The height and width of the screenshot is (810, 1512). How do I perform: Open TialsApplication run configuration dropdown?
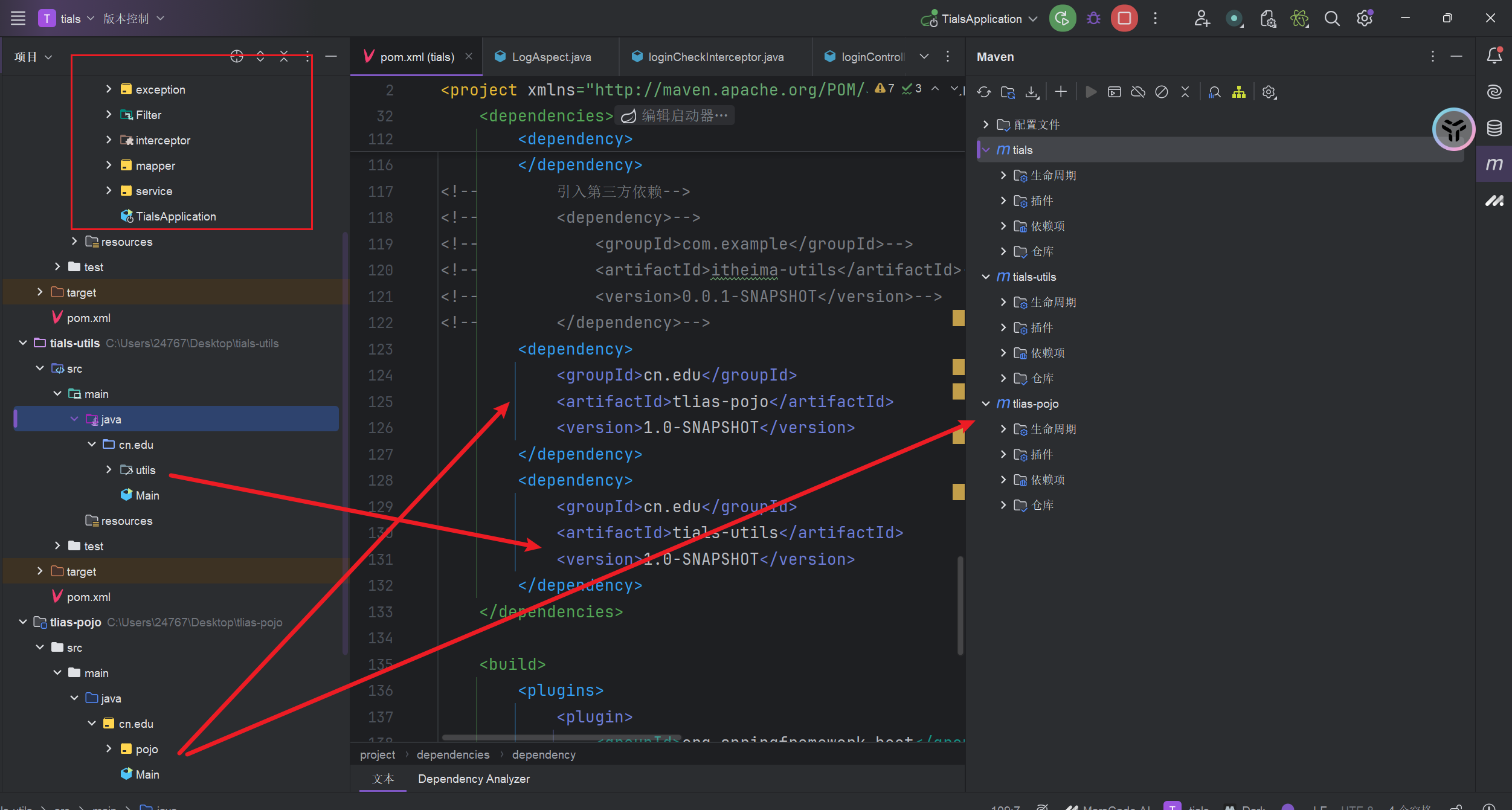coord(981,19)
